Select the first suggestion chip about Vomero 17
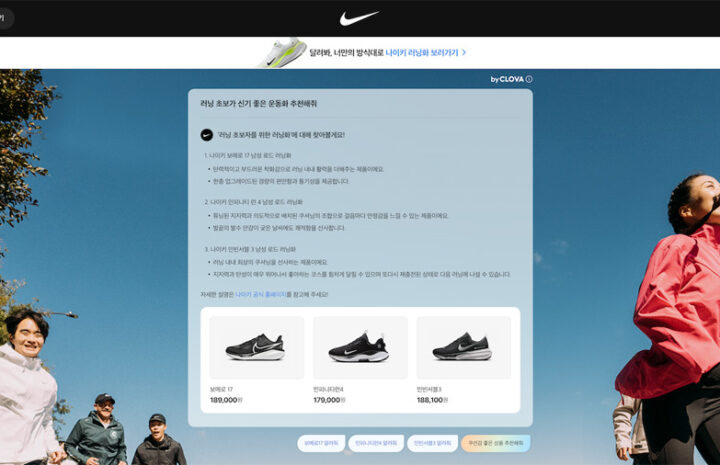Screen dimensions: 720x465 pyautogui.click(x=321, y=443)
